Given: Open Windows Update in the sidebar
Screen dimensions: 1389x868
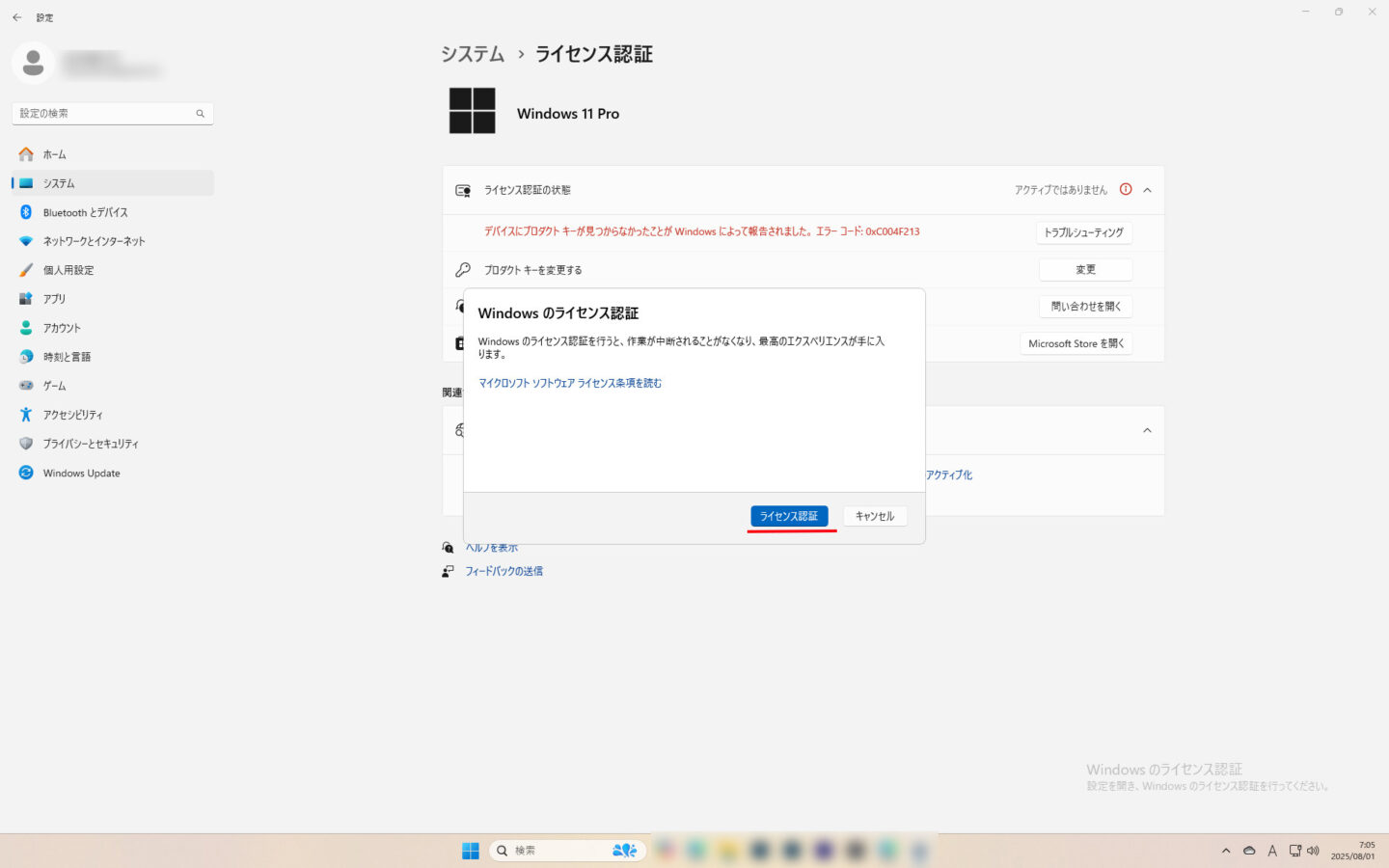Looking at the screenshot, I should tap(113, 473).
